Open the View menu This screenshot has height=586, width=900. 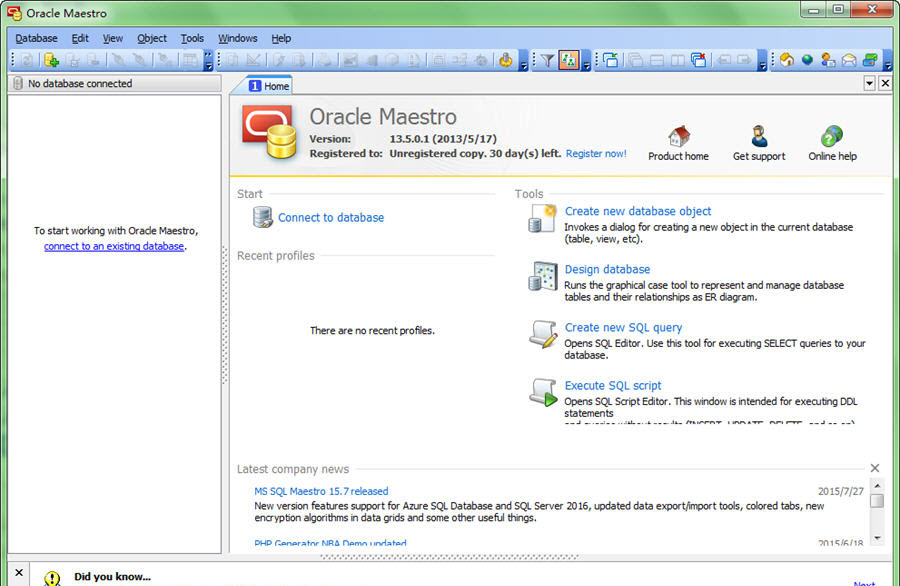[112, 38]
